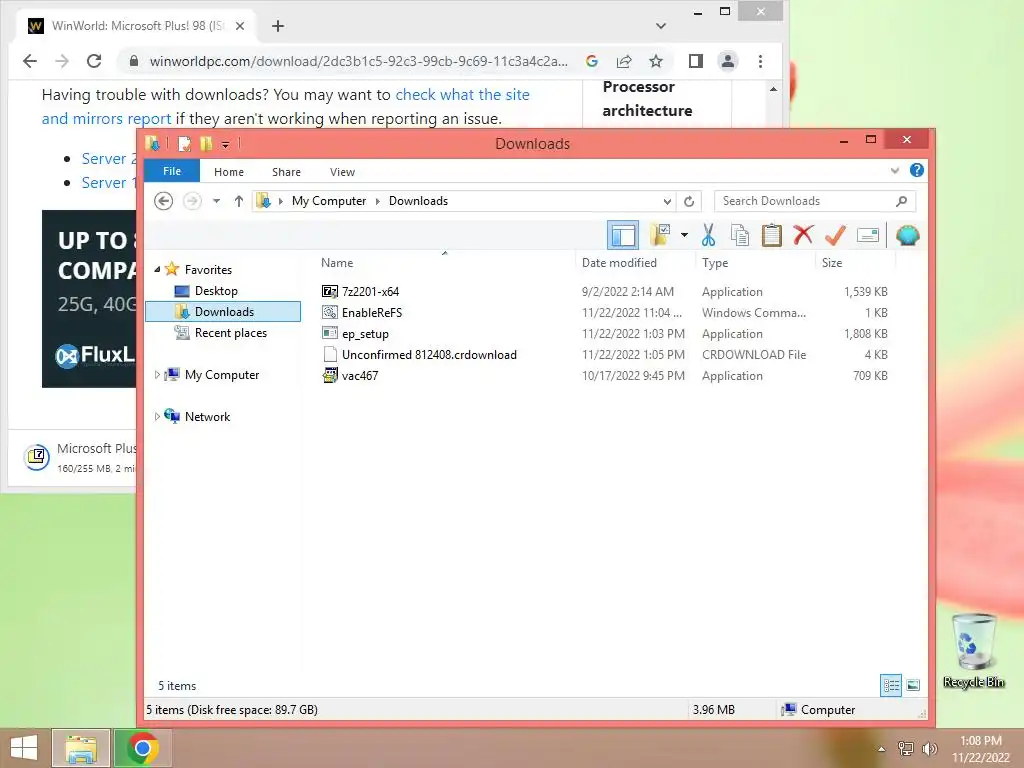Image resolution: width=1024 pixels, height=768 pixels.
Task: Expand Network tree node
Action: pyautogui.click(x=157, y=417)
